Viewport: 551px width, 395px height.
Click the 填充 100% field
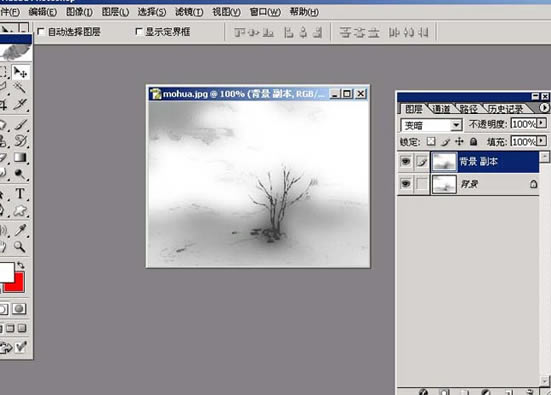523,142
